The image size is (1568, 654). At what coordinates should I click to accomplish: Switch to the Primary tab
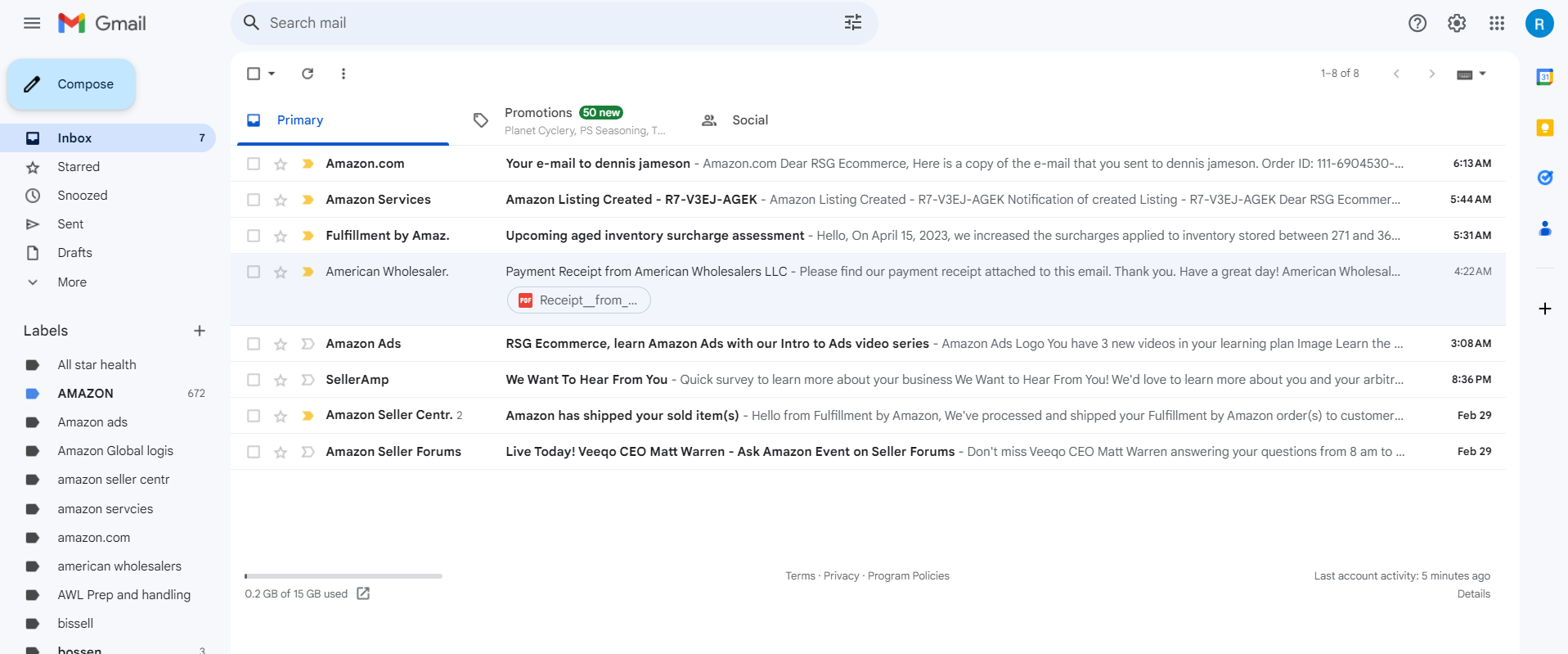pyautogui.click(x=343, y=120)
